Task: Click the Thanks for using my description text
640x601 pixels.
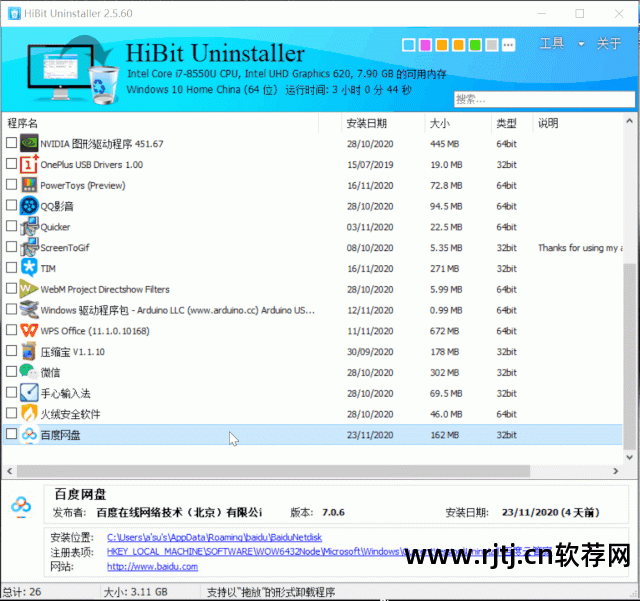Action: coord(580,248)
